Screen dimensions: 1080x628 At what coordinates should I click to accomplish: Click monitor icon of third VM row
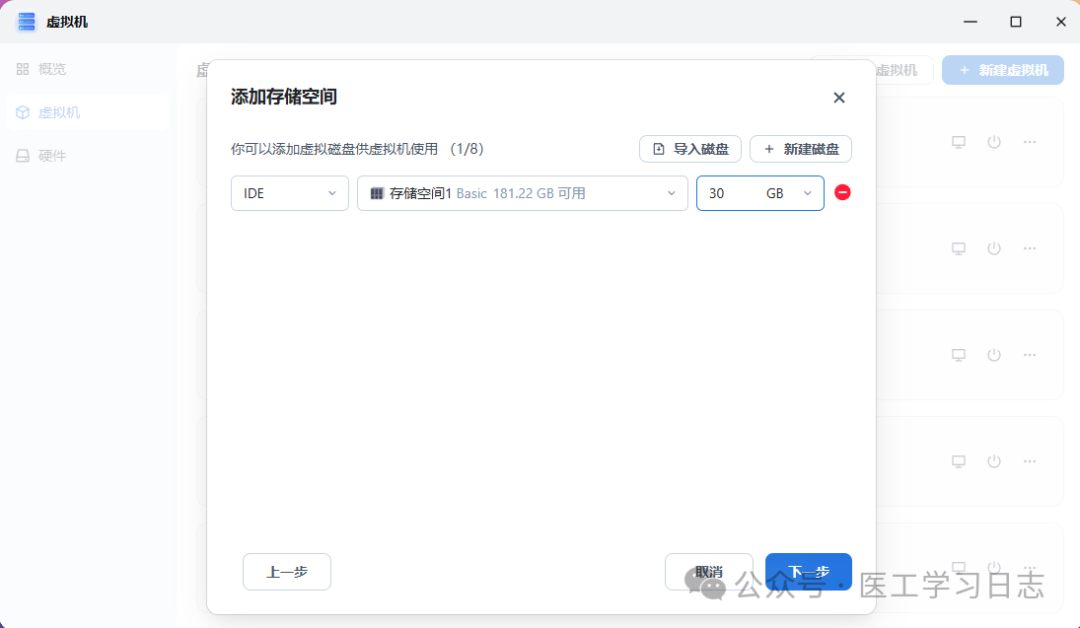(958, 355)
